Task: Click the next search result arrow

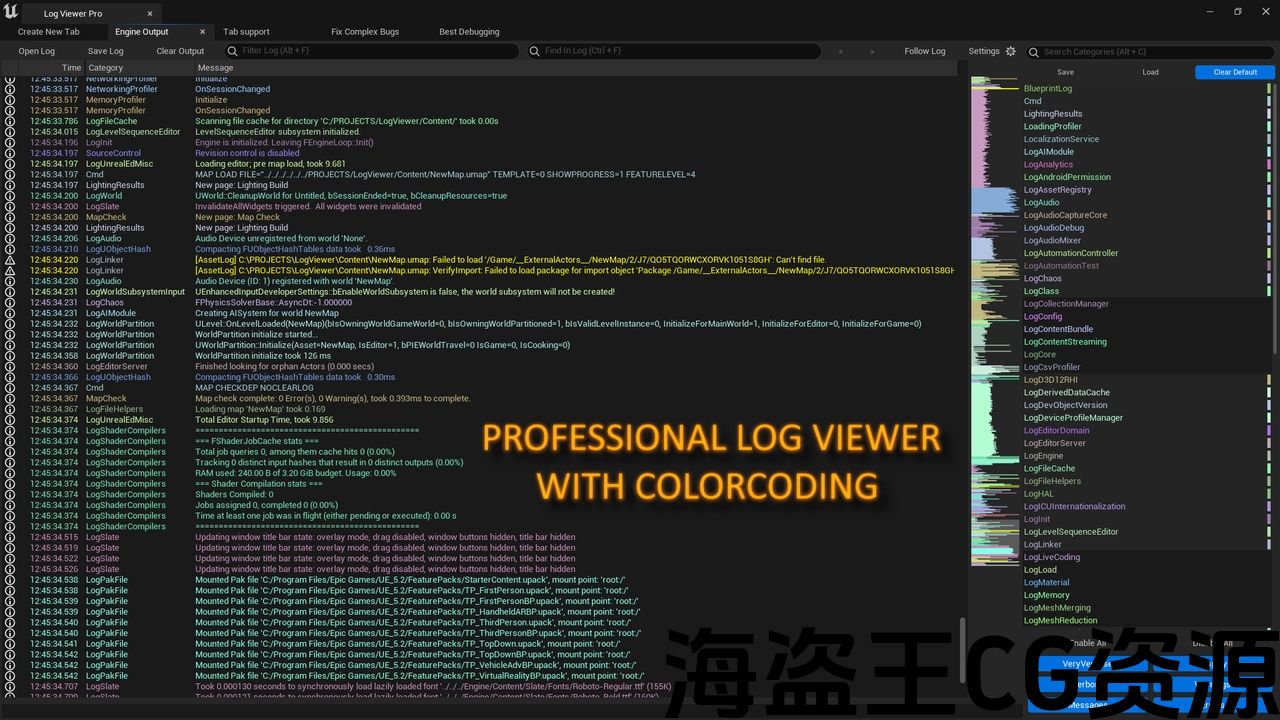Action: 872,51
